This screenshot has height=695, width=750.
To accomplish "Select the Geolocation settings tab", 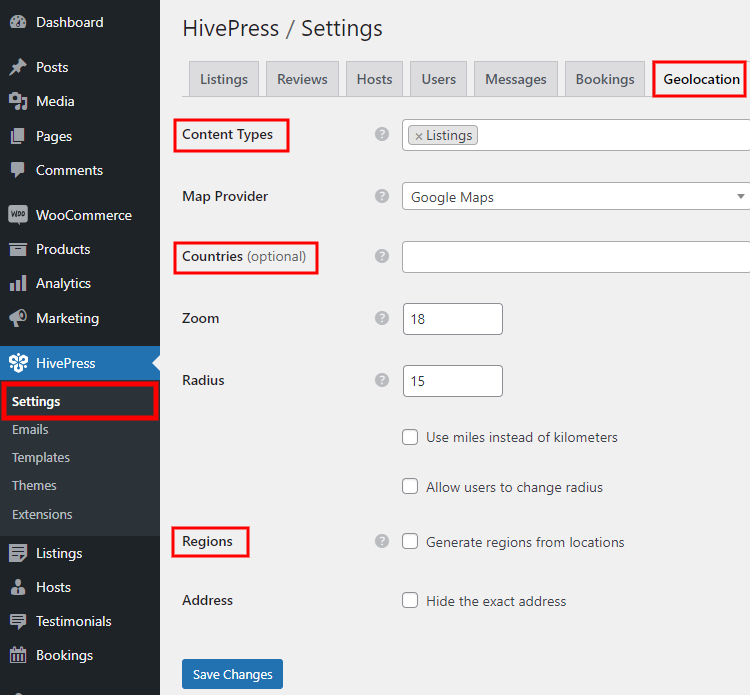I will pos(701,79).
